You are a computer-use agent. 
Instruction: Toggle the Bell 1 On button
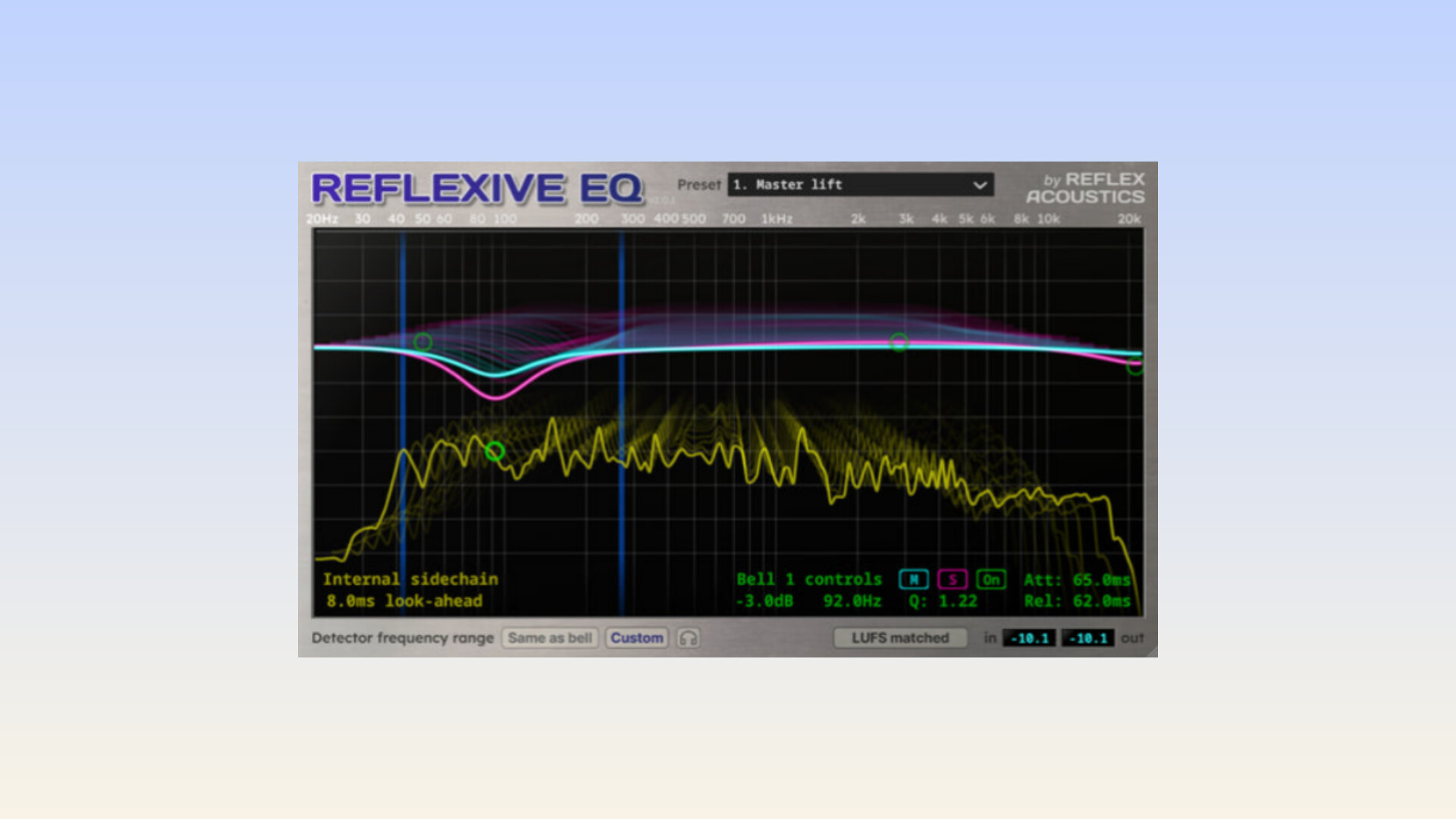click(x=991, y=579)
